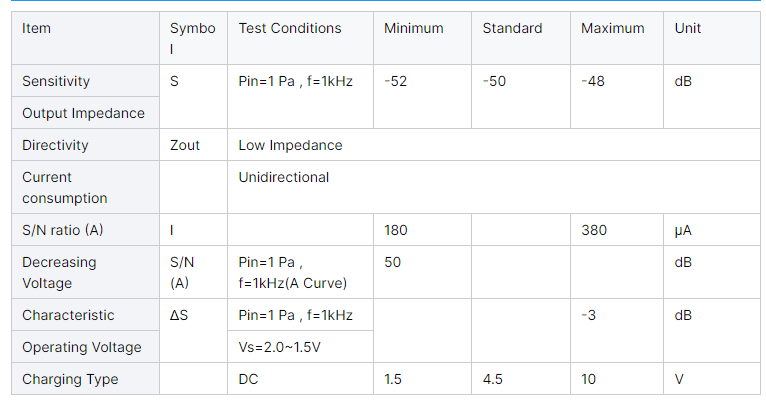Viewport: 766px width, 405px height.
Task: Select the ΔS symbol cell
Action: (x=179, y=315)
